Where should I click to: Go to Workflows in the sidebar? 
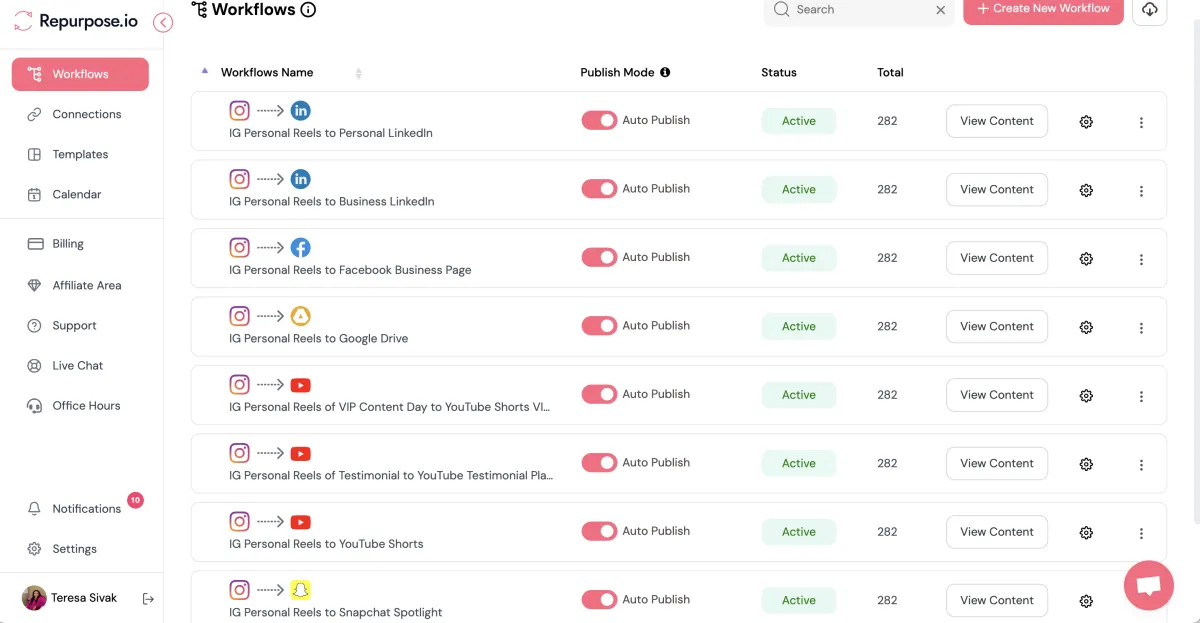[80, 74]
